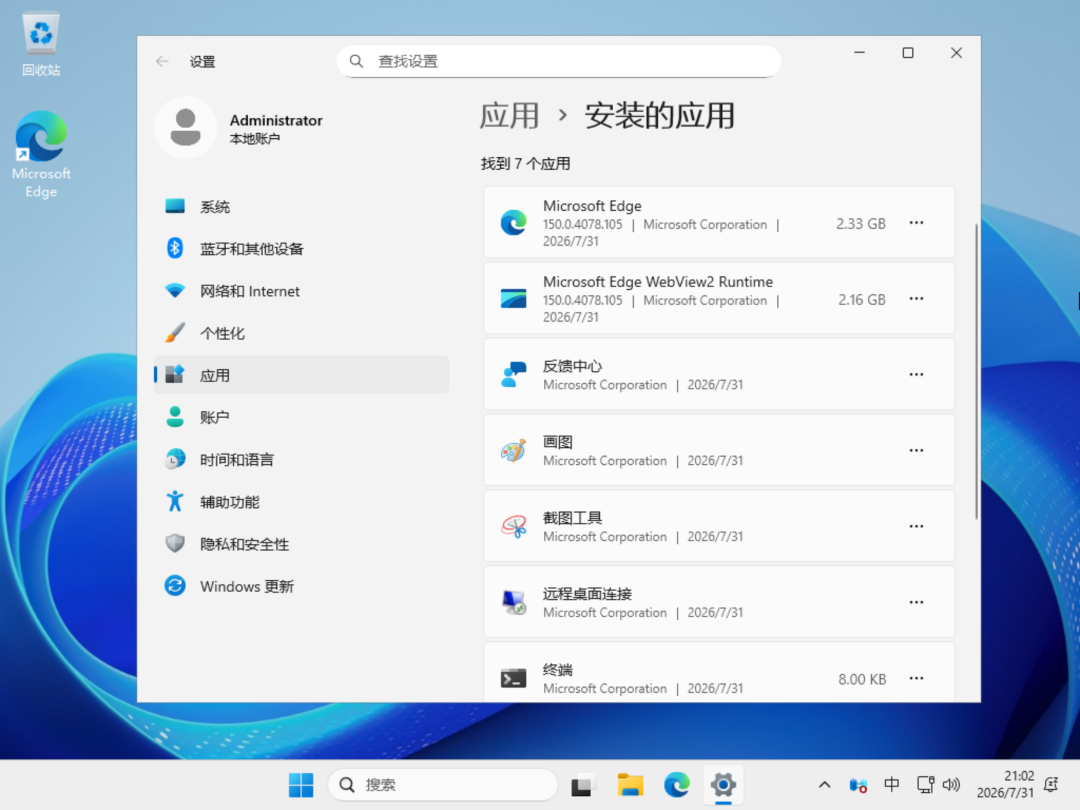Go to 蓝牙和其他设备 settings
The image size is (1080, 810).
302,249
